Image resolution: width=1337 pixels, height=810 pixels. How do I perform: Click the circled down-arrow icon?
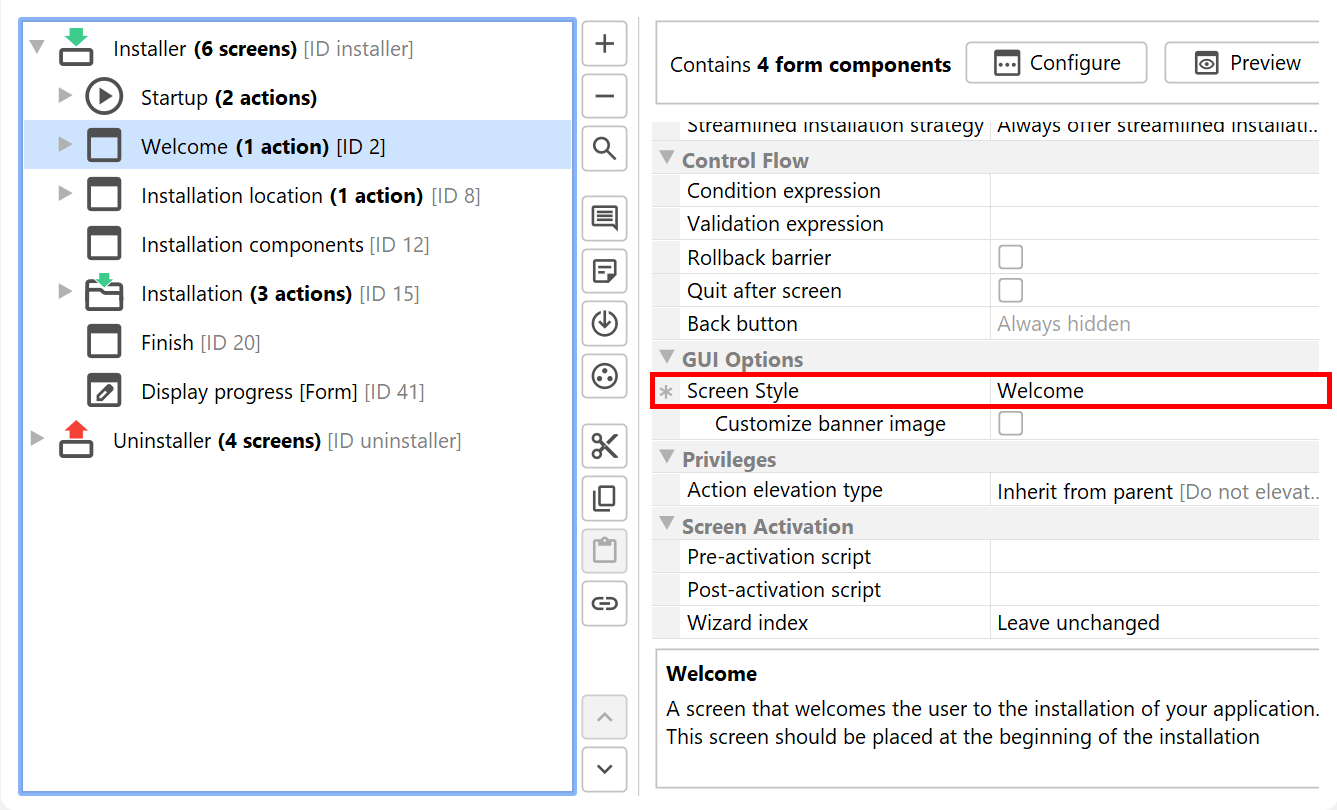pyautogui.click(x=604, y=323)
